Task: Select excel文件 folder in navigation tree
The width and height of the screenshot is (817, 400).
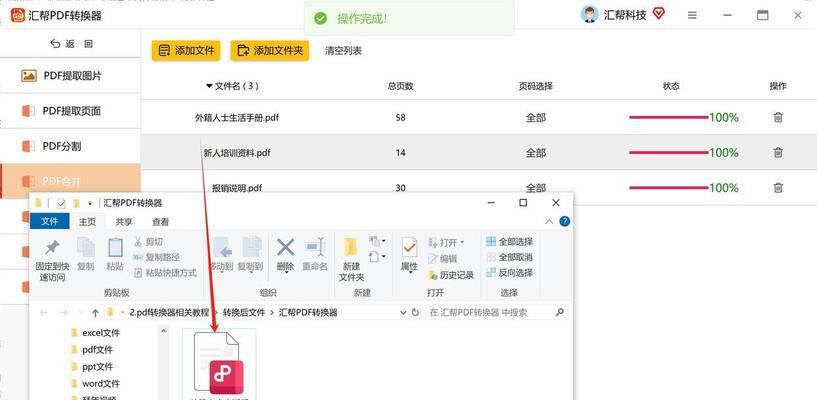Action: tap(95, 332)
